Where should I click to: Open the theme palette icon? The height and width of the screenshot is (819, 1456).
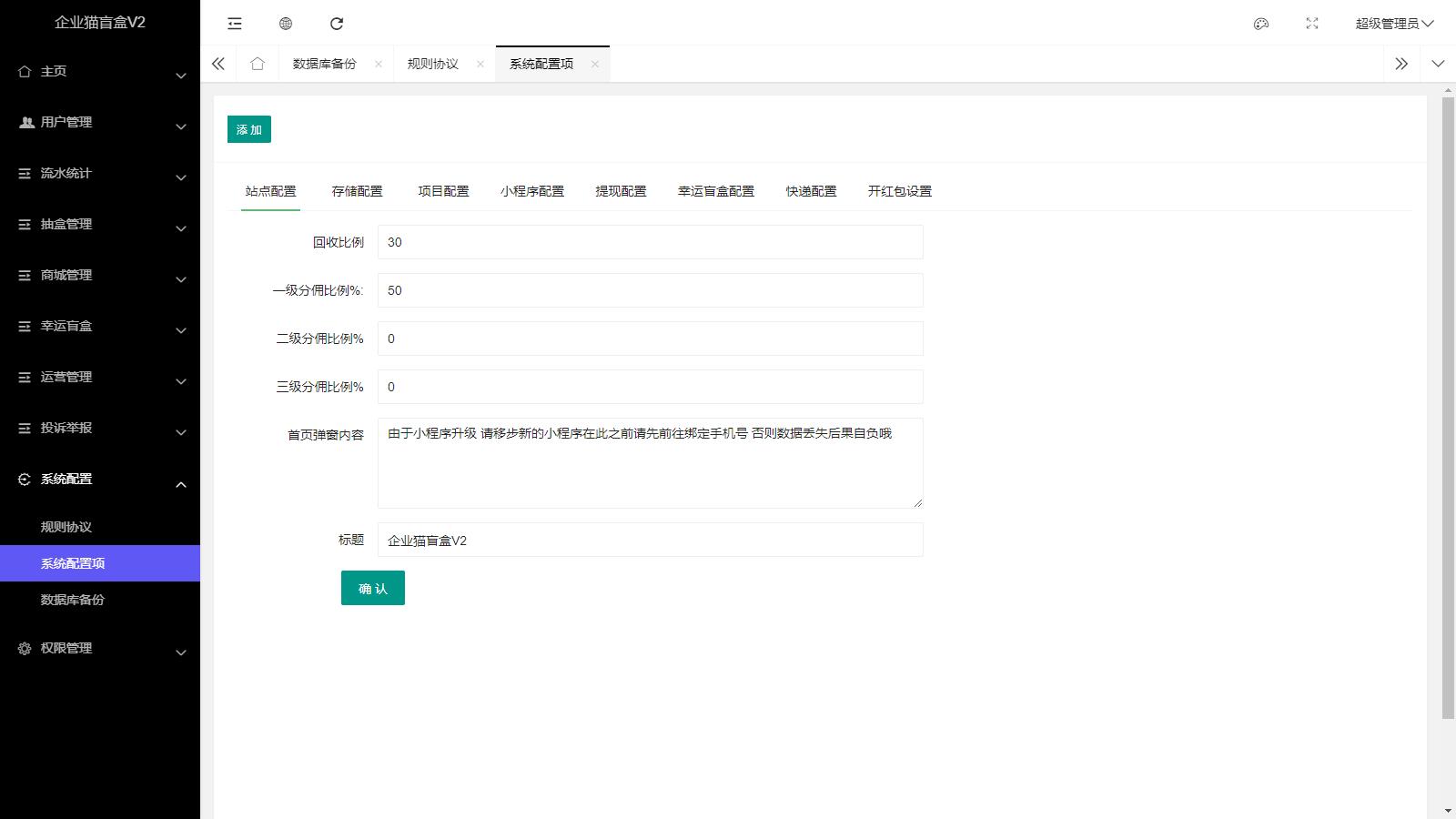[1261, 24]
